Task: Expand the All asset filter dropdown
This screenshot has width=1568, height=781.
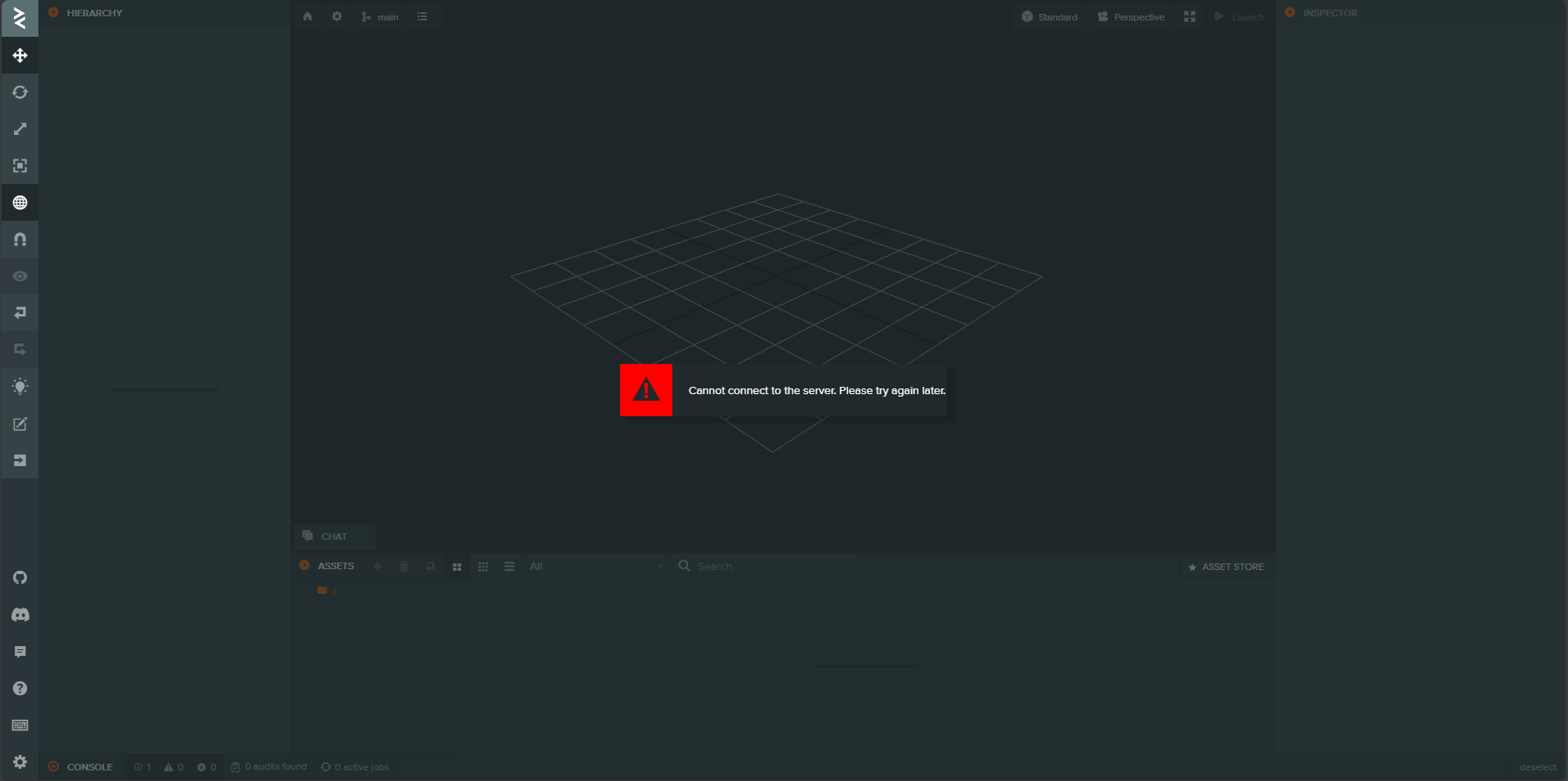Action: click(596, 567)
